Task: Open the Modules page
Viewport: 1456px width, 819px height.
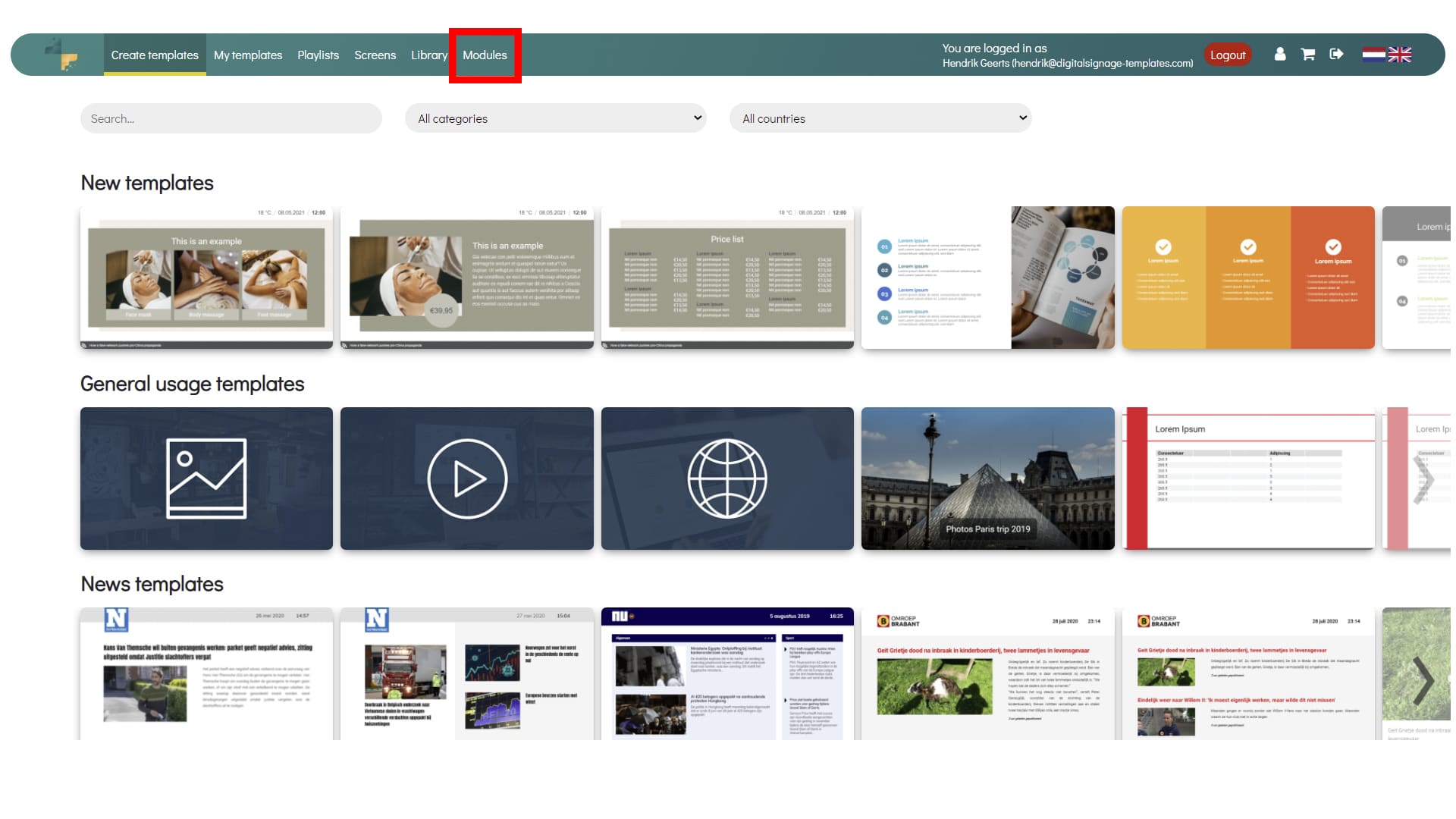Action: (485, 55)
